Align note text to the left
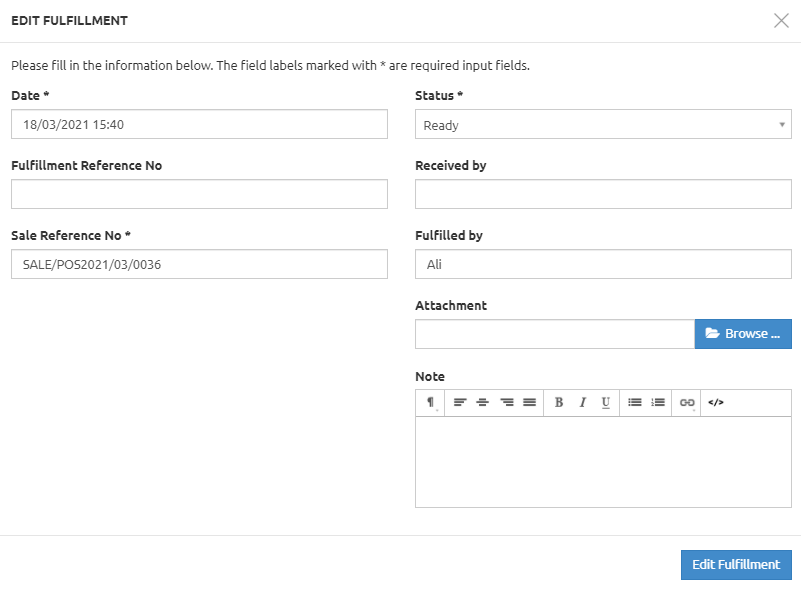The image size is (801, 592). coord(460,402)
